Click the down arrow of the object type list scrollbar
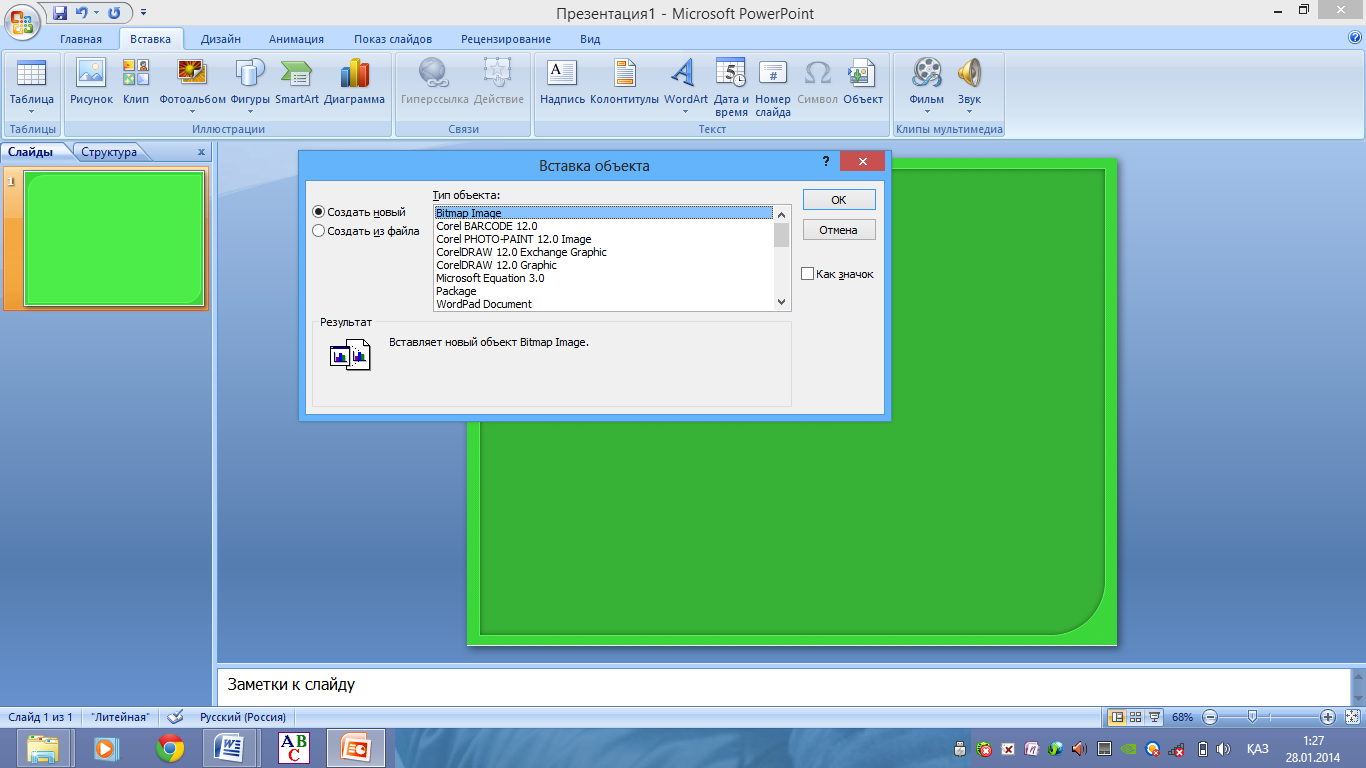1366x768 pixels. click(x=782, y=302)
